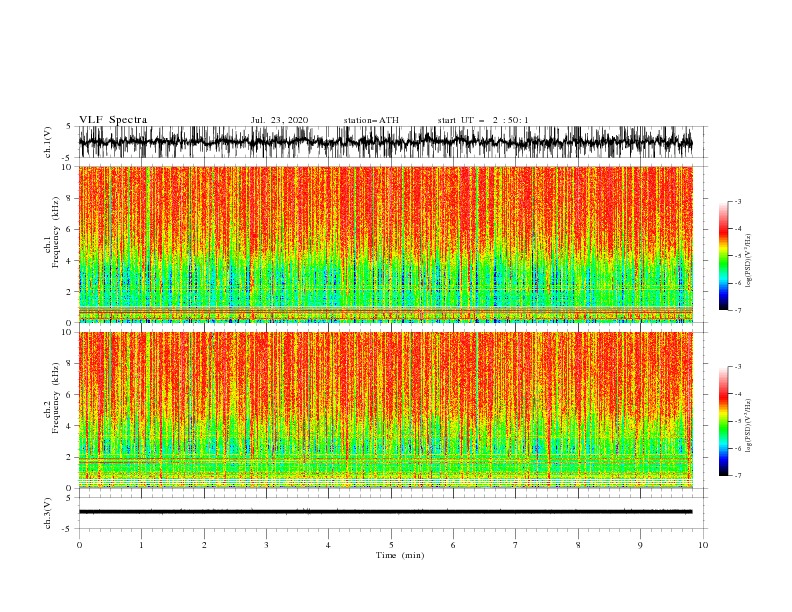The width and height of the screenshot is (792, 612).
Task: Select the "start UT = 2 :50: 1" text
Action: coord(483,120)
